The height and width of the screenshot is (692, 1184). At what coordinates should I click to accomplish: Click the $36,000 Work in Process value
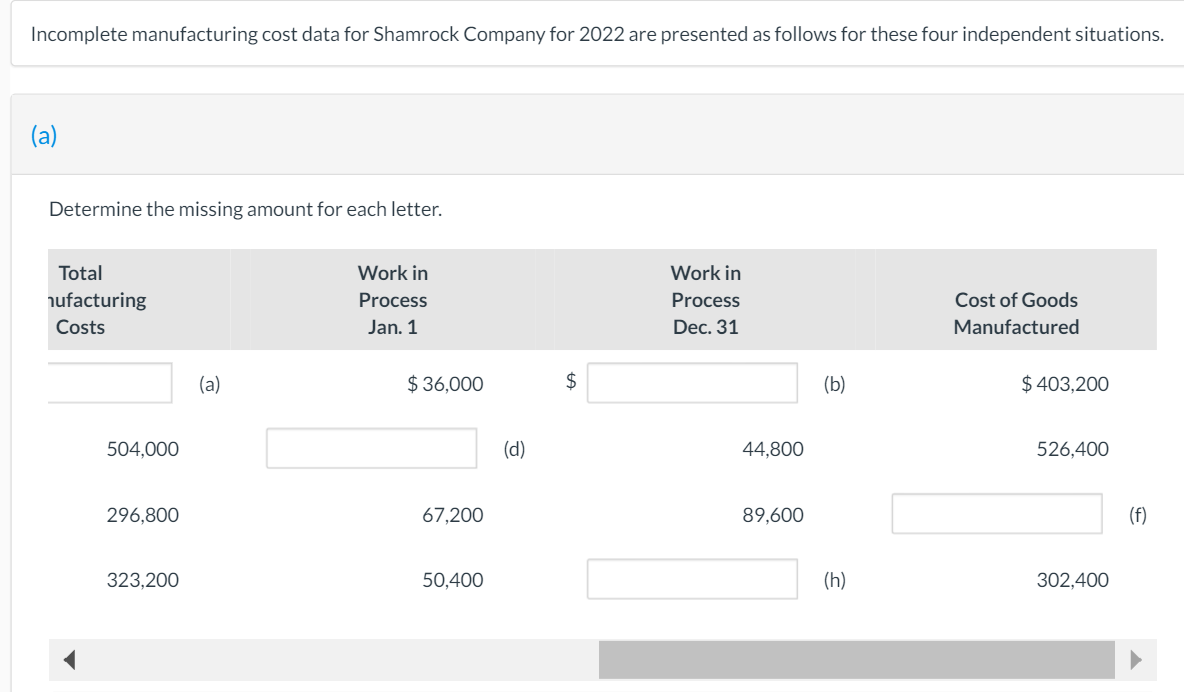445,384
